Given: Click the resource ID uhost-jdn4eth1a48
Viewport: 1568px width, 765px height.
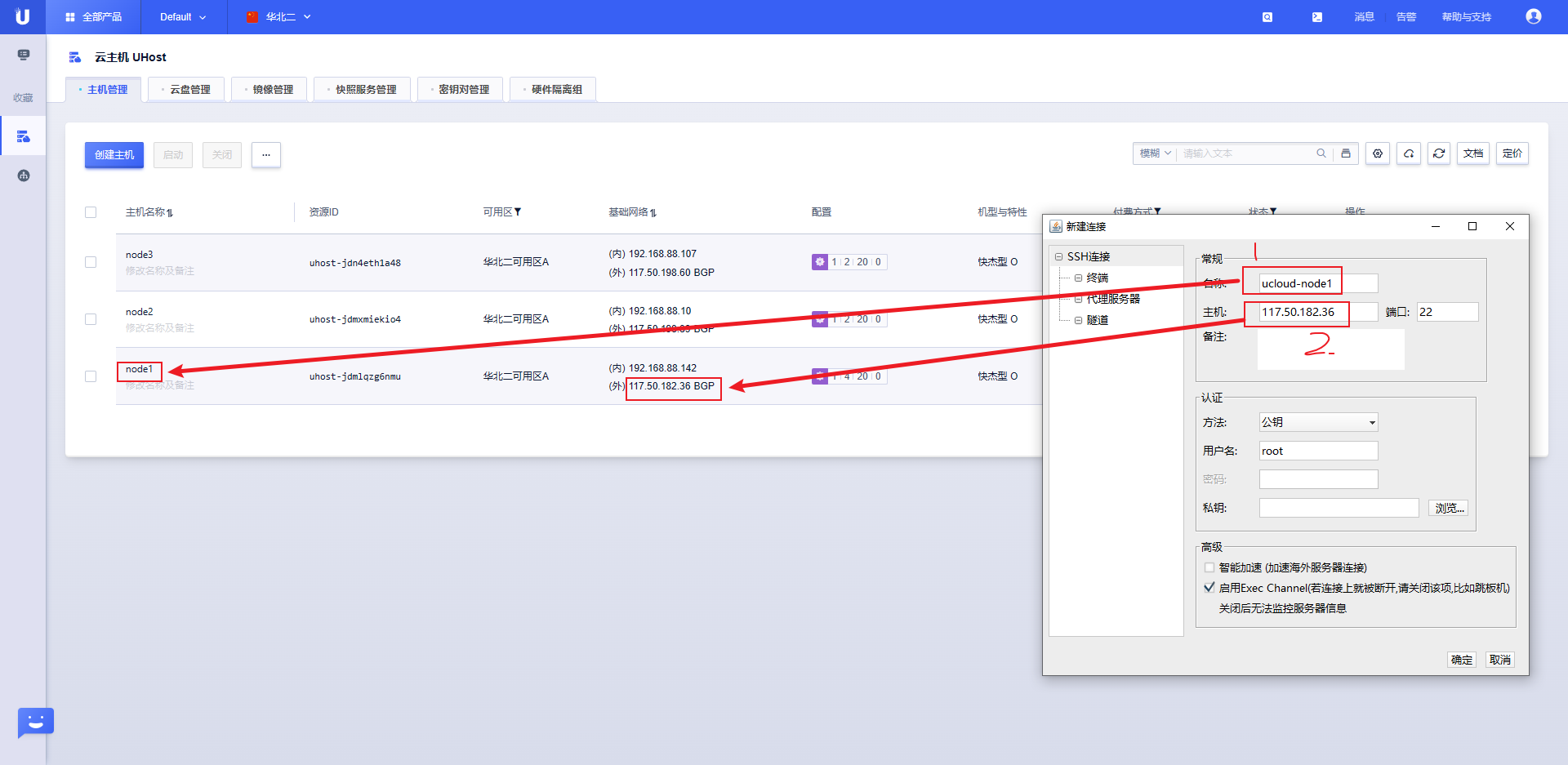Looking at the screenshot, I should (x=355, y=263).
